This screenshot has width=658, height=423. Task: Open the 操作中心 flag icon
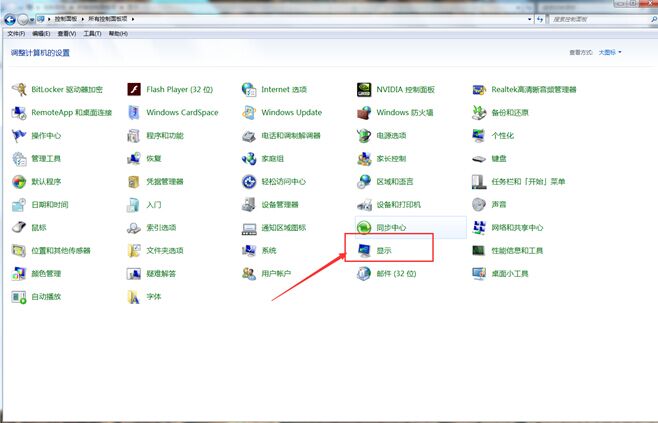tap(19, 136)
